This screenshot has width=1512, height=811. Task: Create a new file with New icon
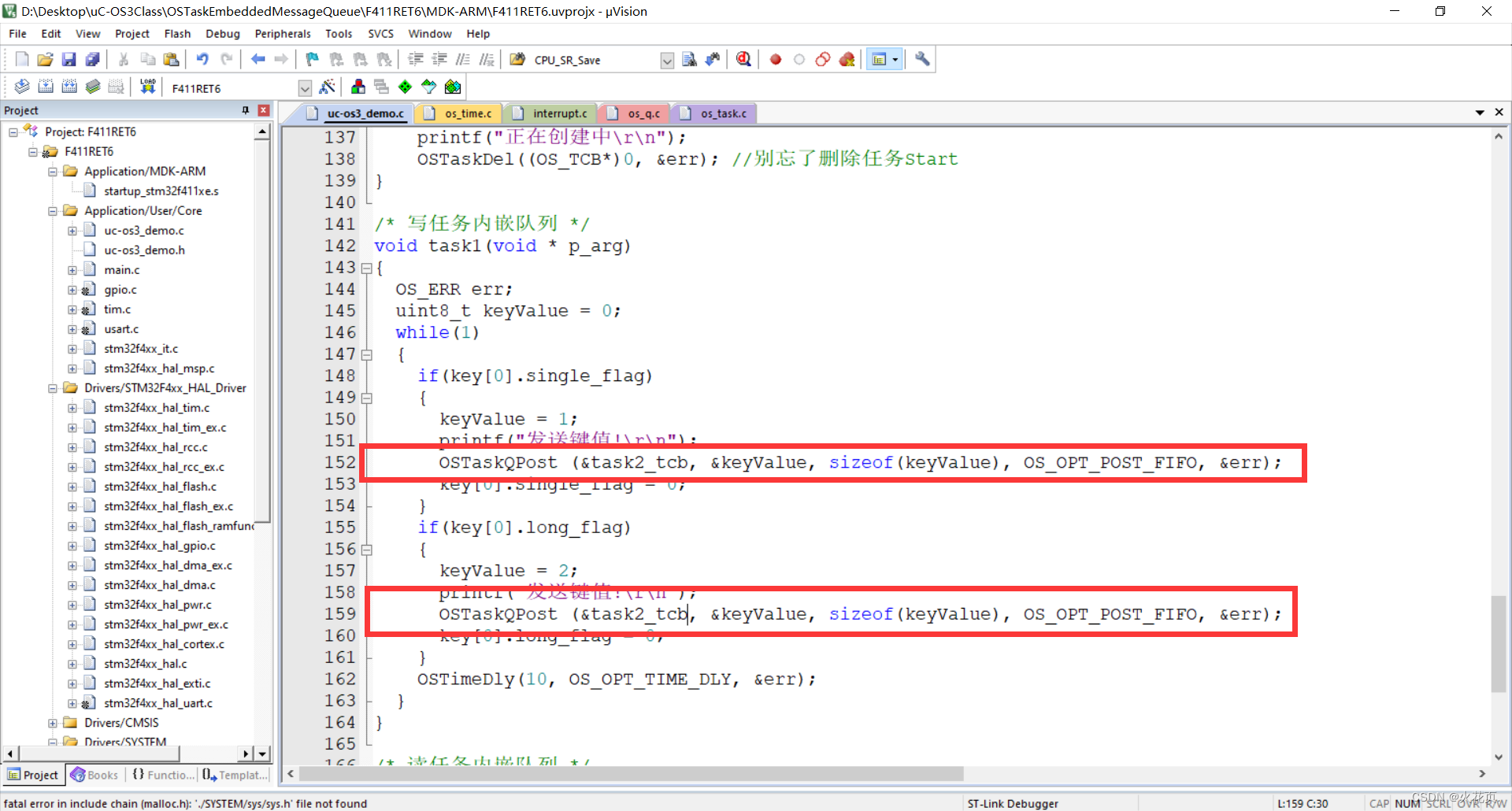[22, 59]
